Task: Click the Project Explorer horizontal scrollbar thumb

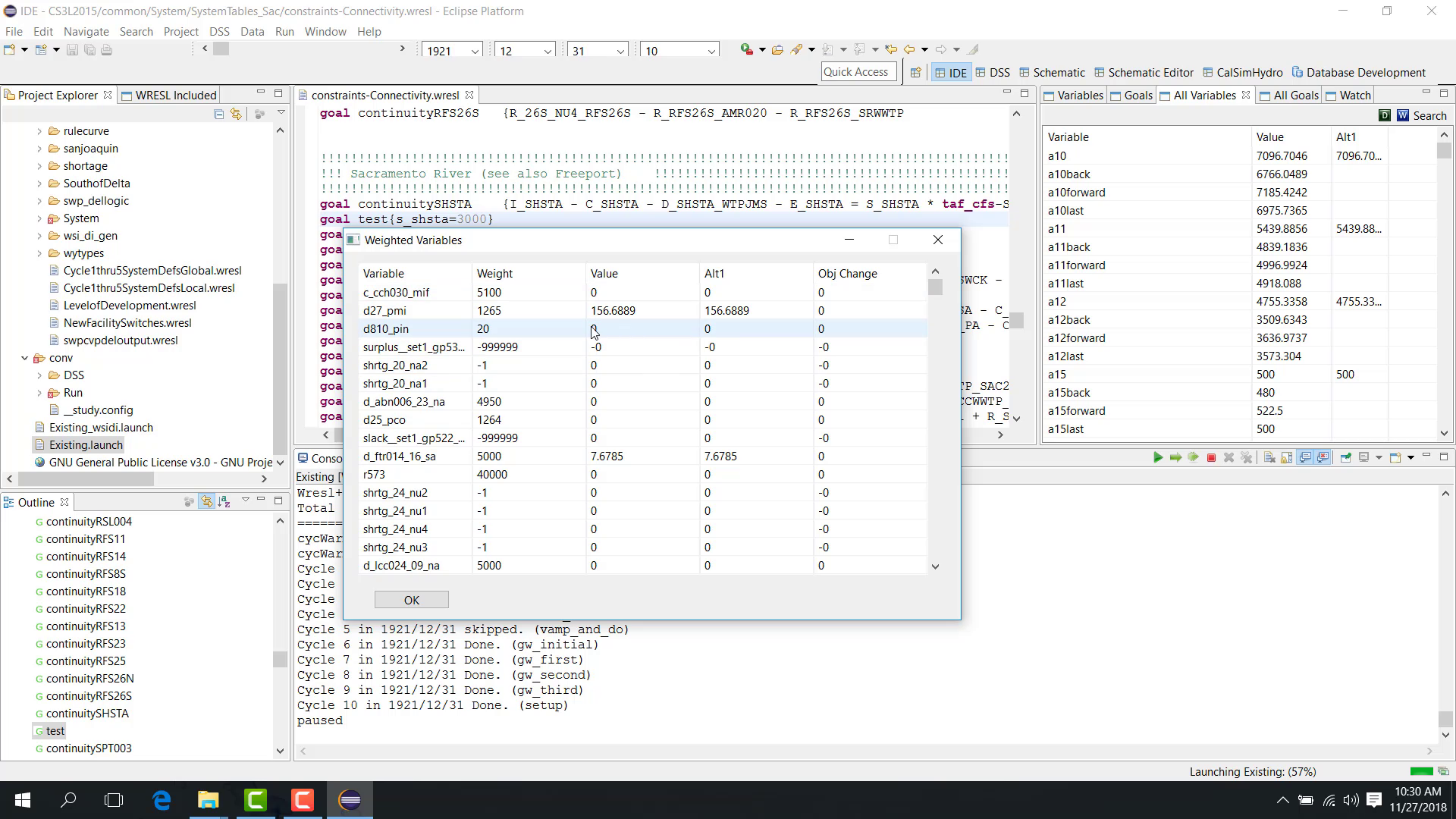Action: 85,479
